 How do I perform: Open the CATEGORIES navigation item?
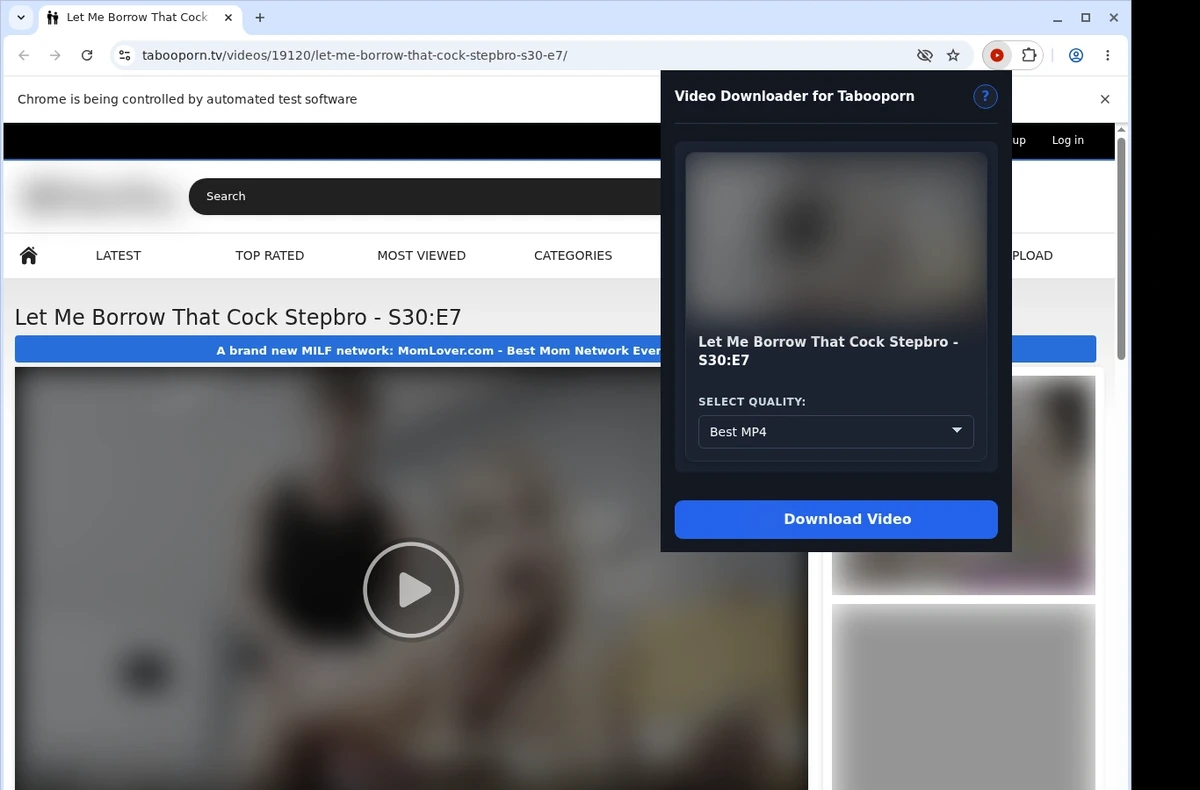tap(573, 255)
